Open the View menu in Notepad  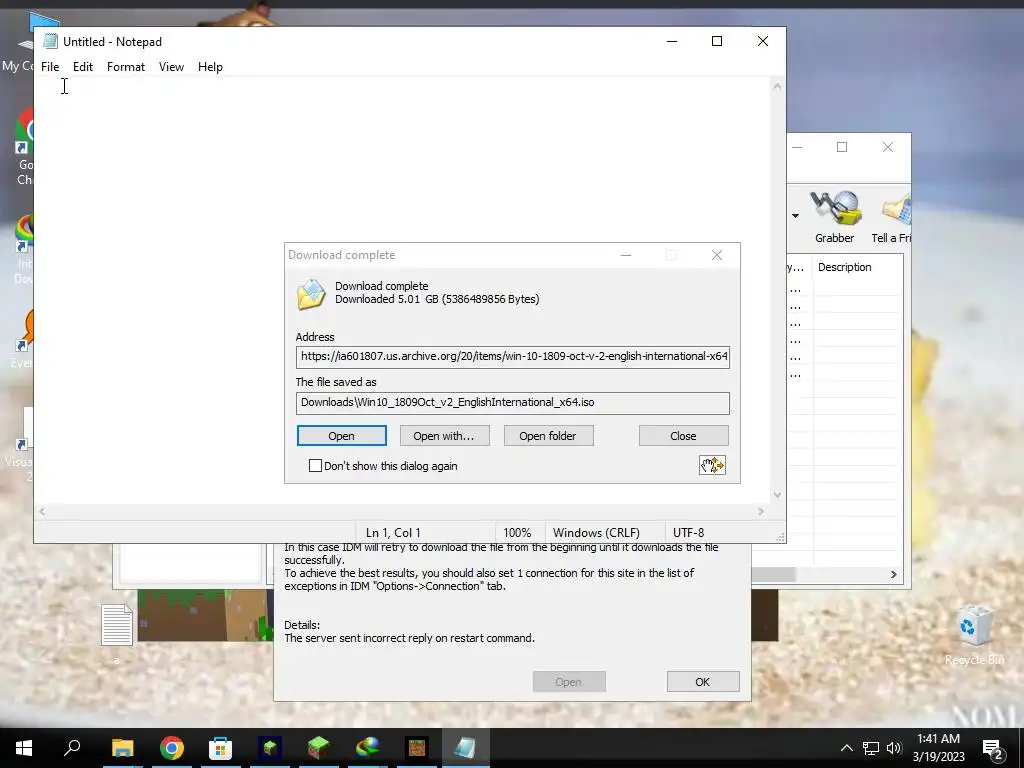[171, 67]
